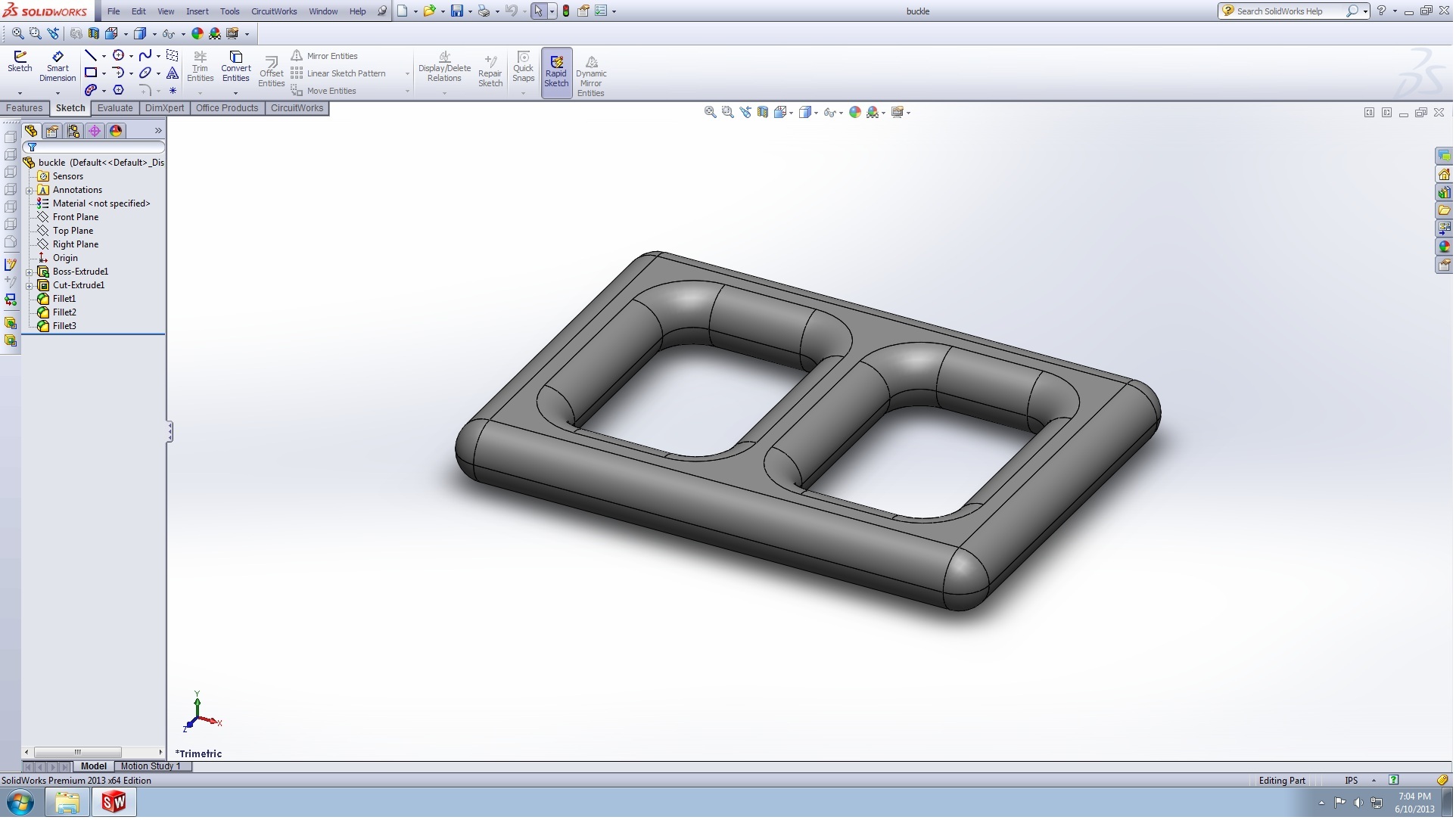Screen dimensions: 1456x820
Task: Click Dynamic Mirror Entities tool
Action: (x=592, y=76)
